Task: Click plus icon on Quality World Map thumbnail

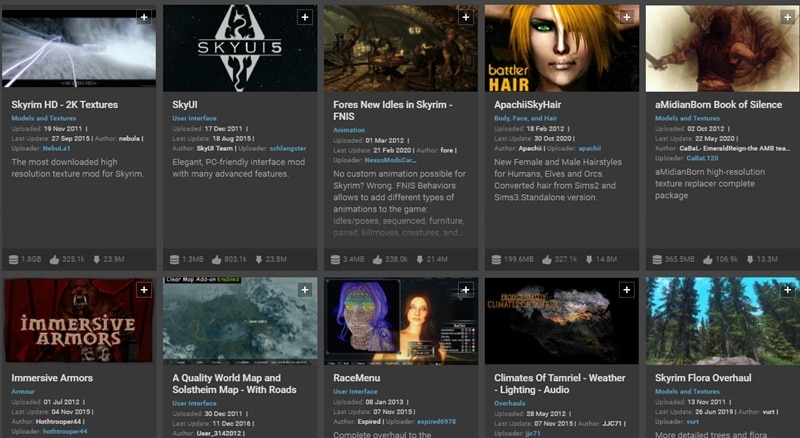Action: tap(305, 290)
